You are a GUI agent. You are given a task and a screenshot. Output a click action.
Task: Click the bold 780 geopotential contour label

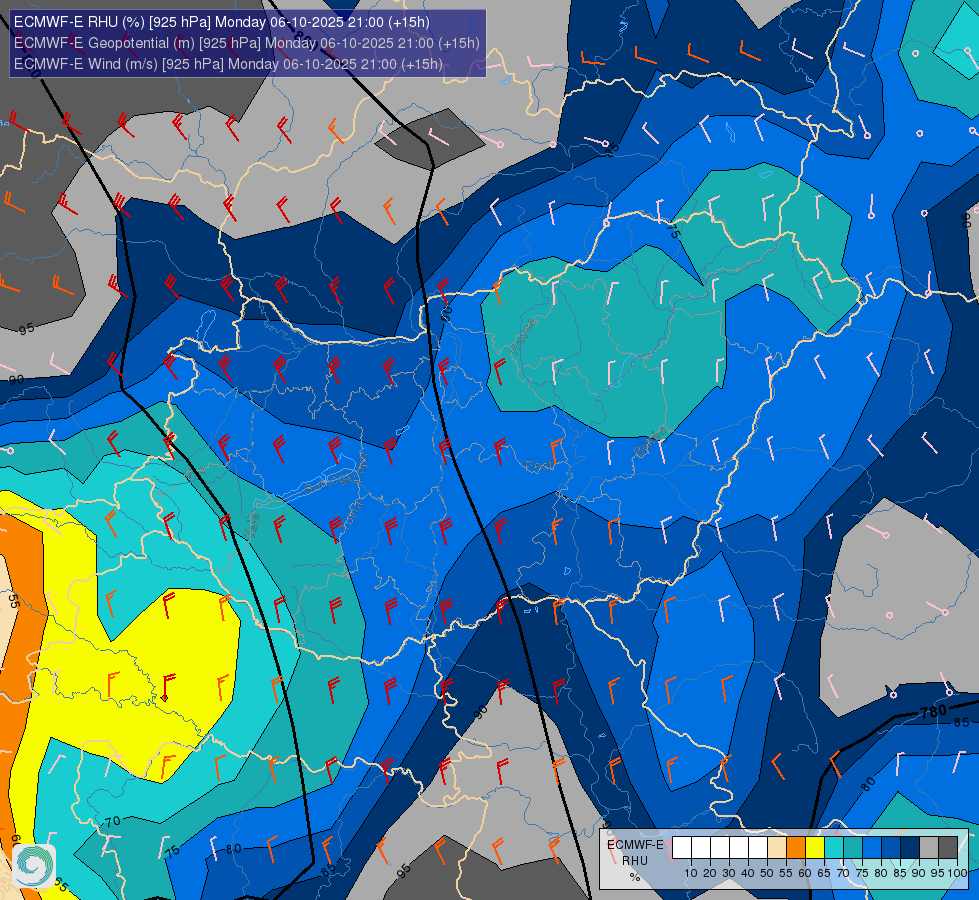pos(934,711)
